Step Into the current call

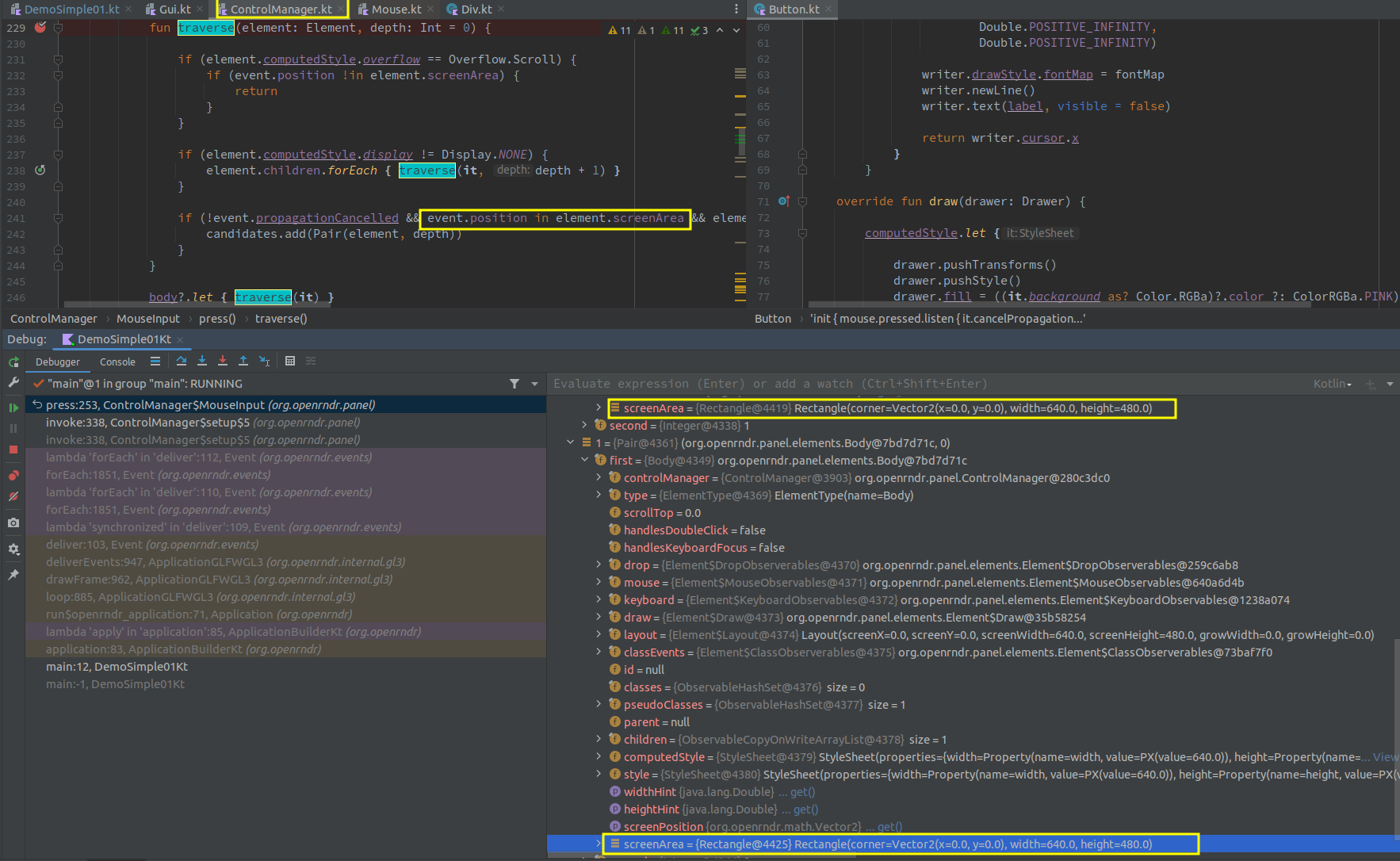(x=202, y=361)
